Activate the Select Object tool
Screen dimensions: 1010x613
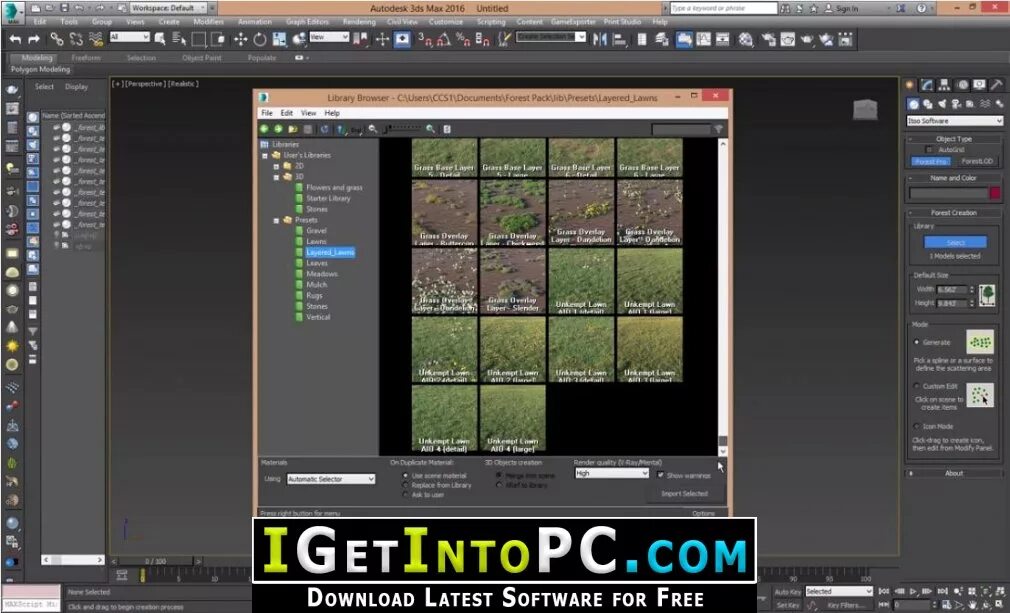point(160,39)
